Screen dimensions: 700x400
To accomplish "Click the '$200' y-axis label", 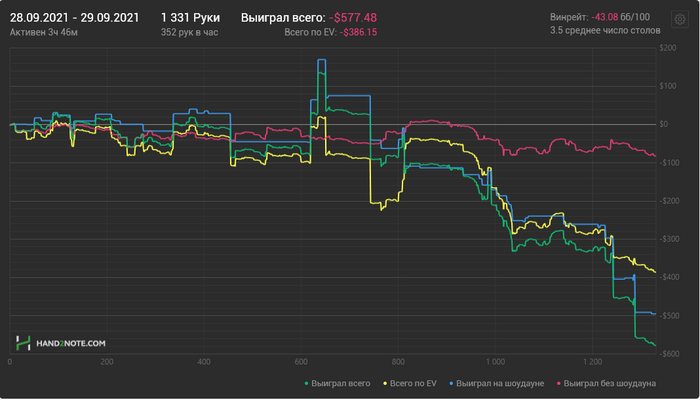I will click(668, 48).
